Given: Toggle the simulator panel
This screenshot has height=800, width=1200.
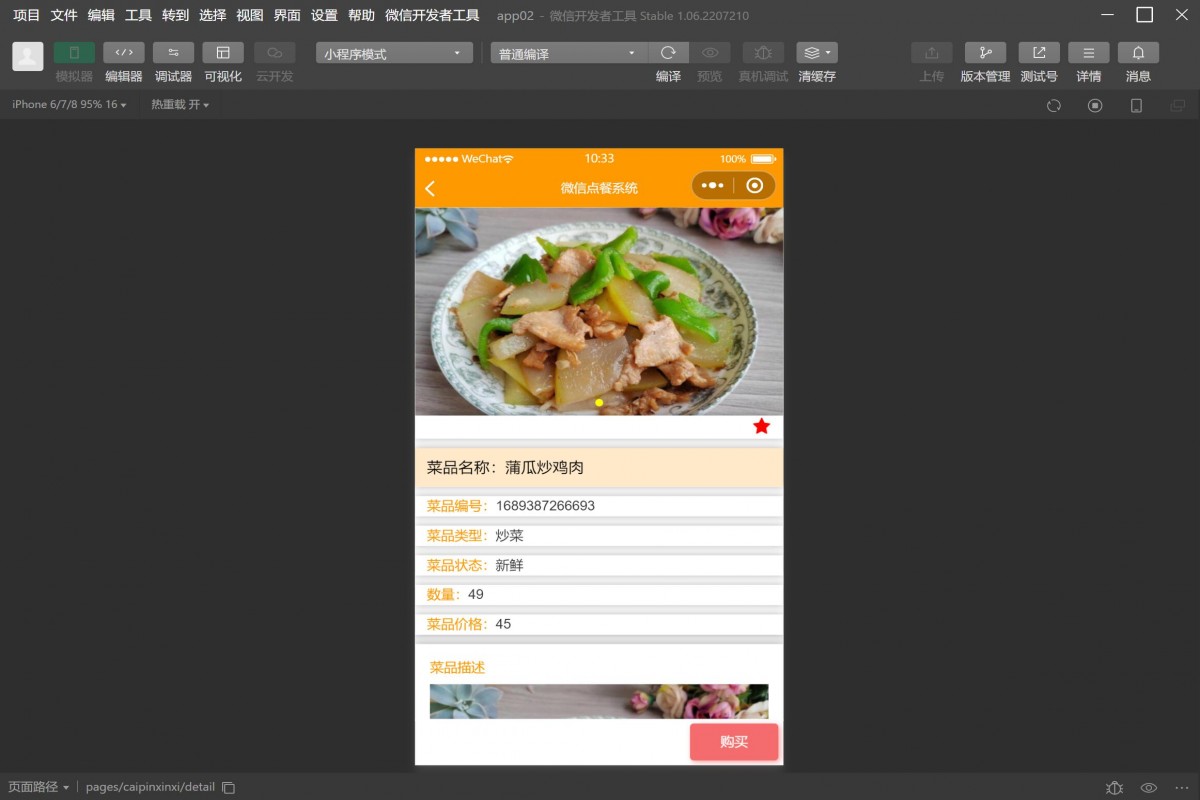Looking at the screenshot, I should (x=74, y=53).
